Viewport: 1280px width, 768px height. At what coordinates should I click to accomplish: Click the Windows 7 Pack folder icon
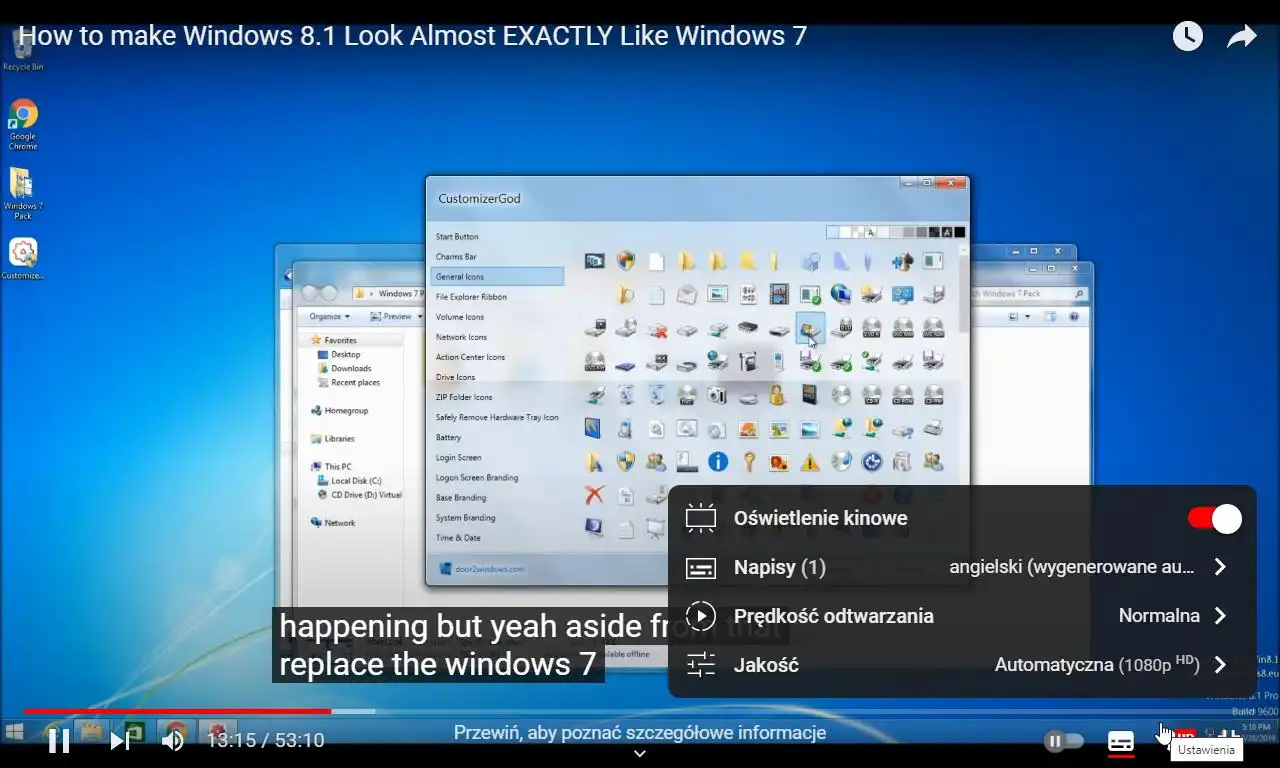(22, 193)
